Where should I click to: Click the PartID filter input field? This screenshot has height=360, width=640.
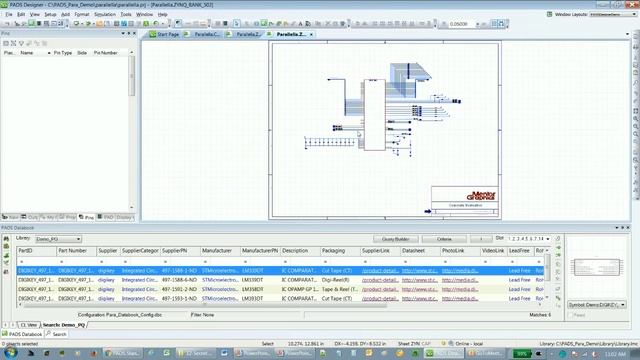click(x=36, y=261)
